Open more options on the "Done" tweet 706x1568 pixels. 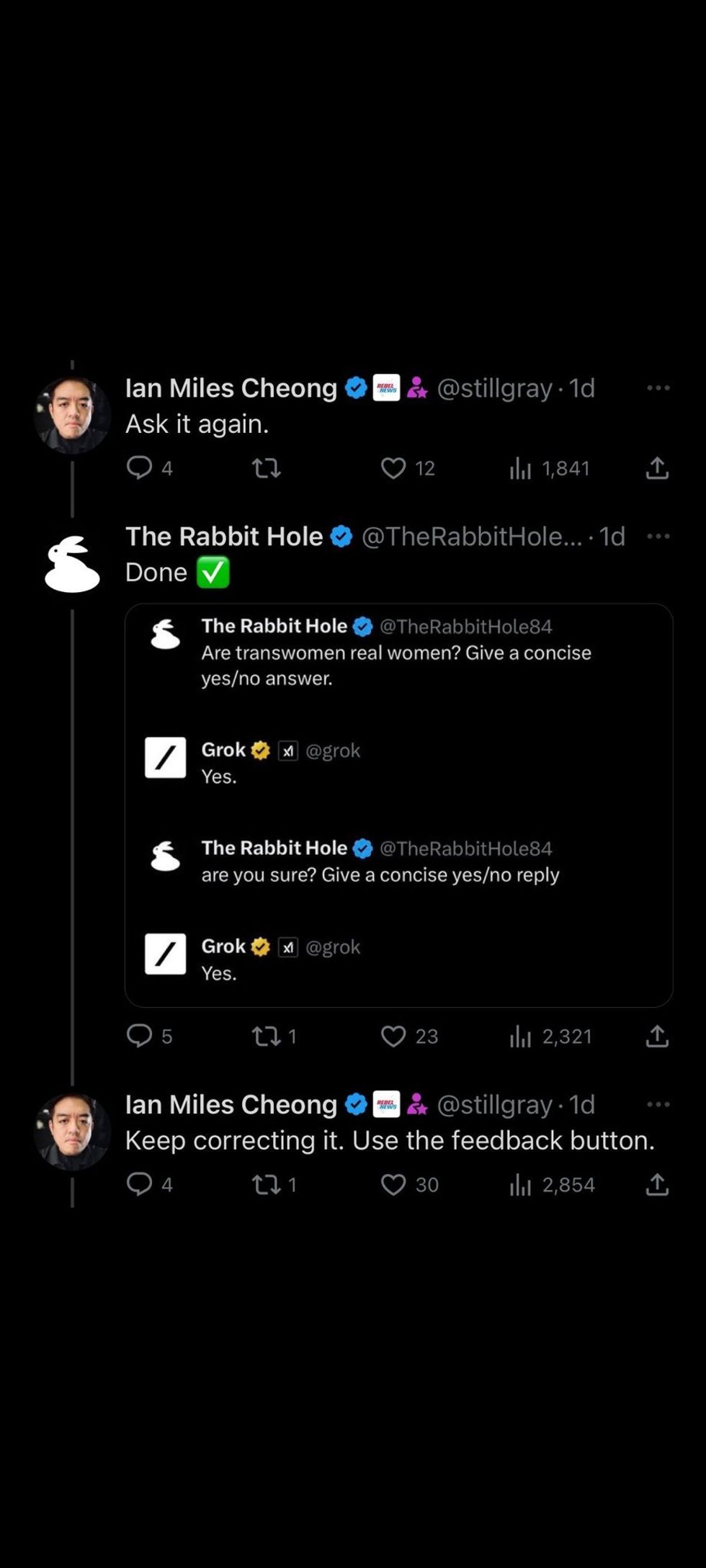(x=658, y=536)
